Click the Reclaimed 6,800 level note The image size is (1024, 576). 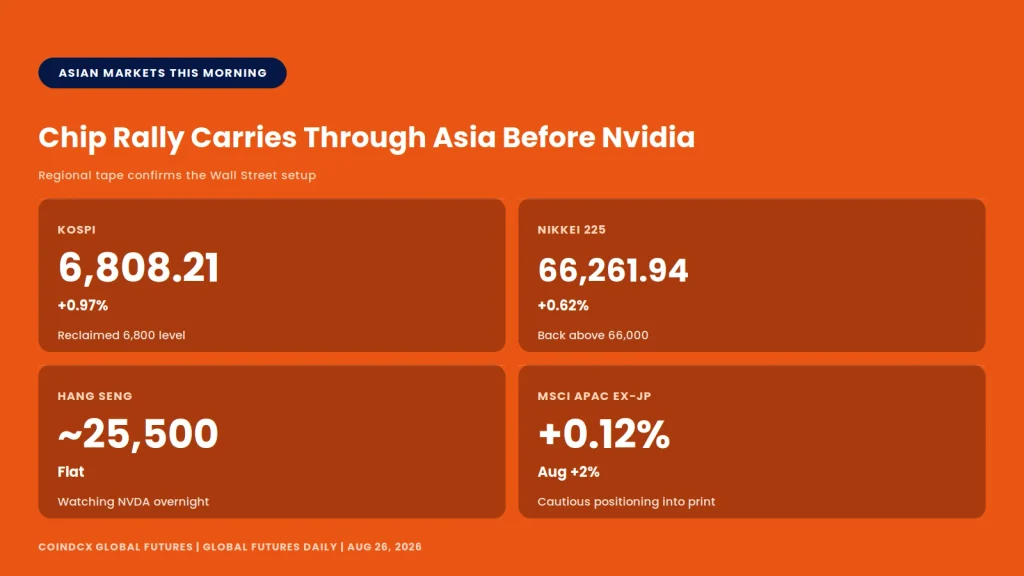pyautogui.click(x=121, y=335)
